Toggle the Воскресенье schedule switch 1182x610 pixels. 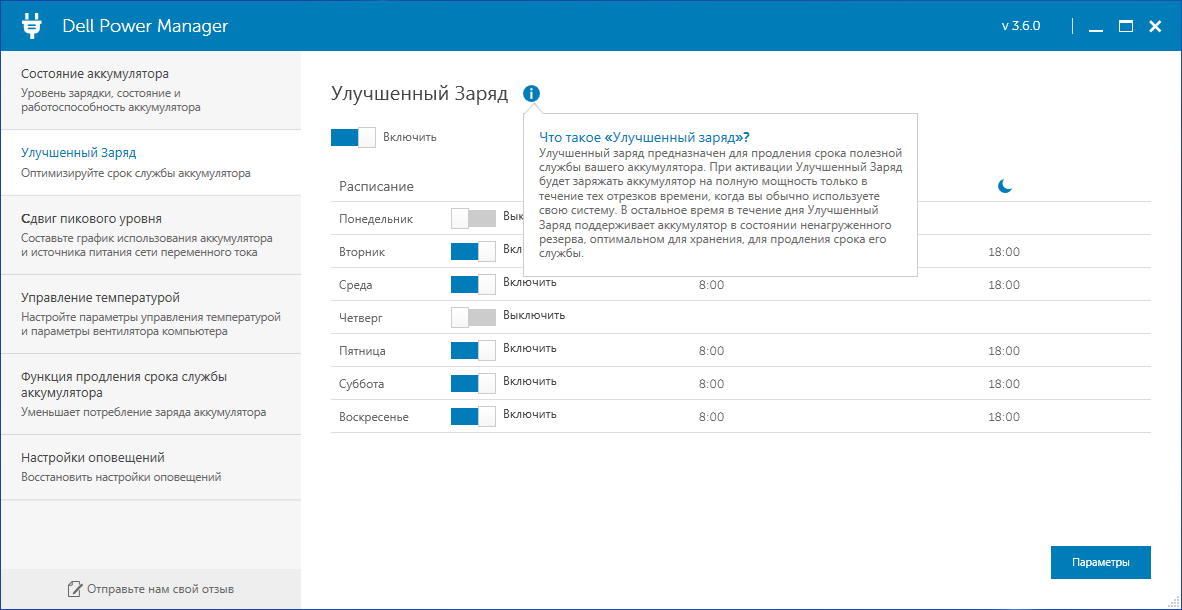(473, 416)
